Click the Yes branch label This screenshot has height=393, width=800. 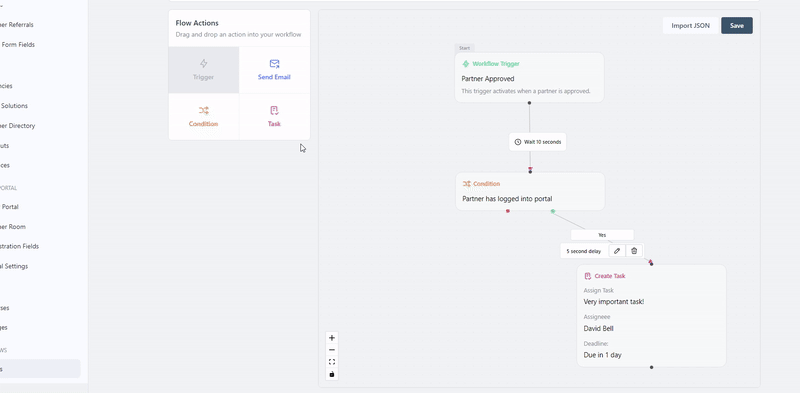tap(602, 235)
